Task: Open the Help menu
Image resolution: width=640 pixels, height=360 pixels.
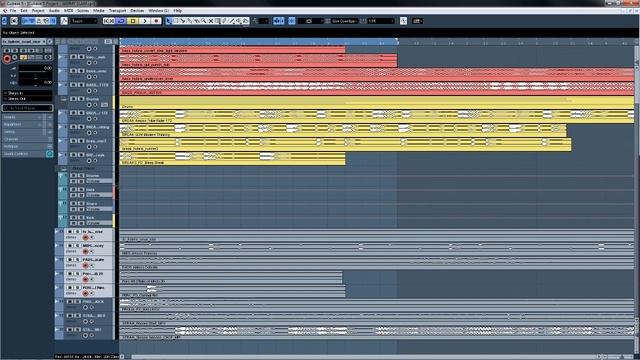Action: [178, 11]
